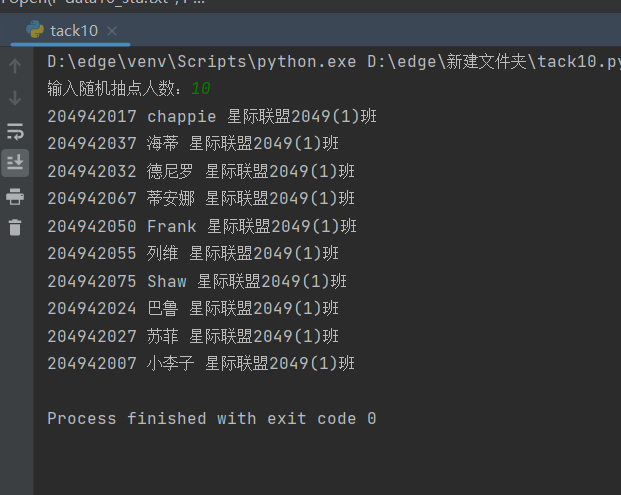Image resolution: width=621 pixels, height=495 pixels.
Task: Click the Down the Stack Trace arrow
Action: (15, 98)
